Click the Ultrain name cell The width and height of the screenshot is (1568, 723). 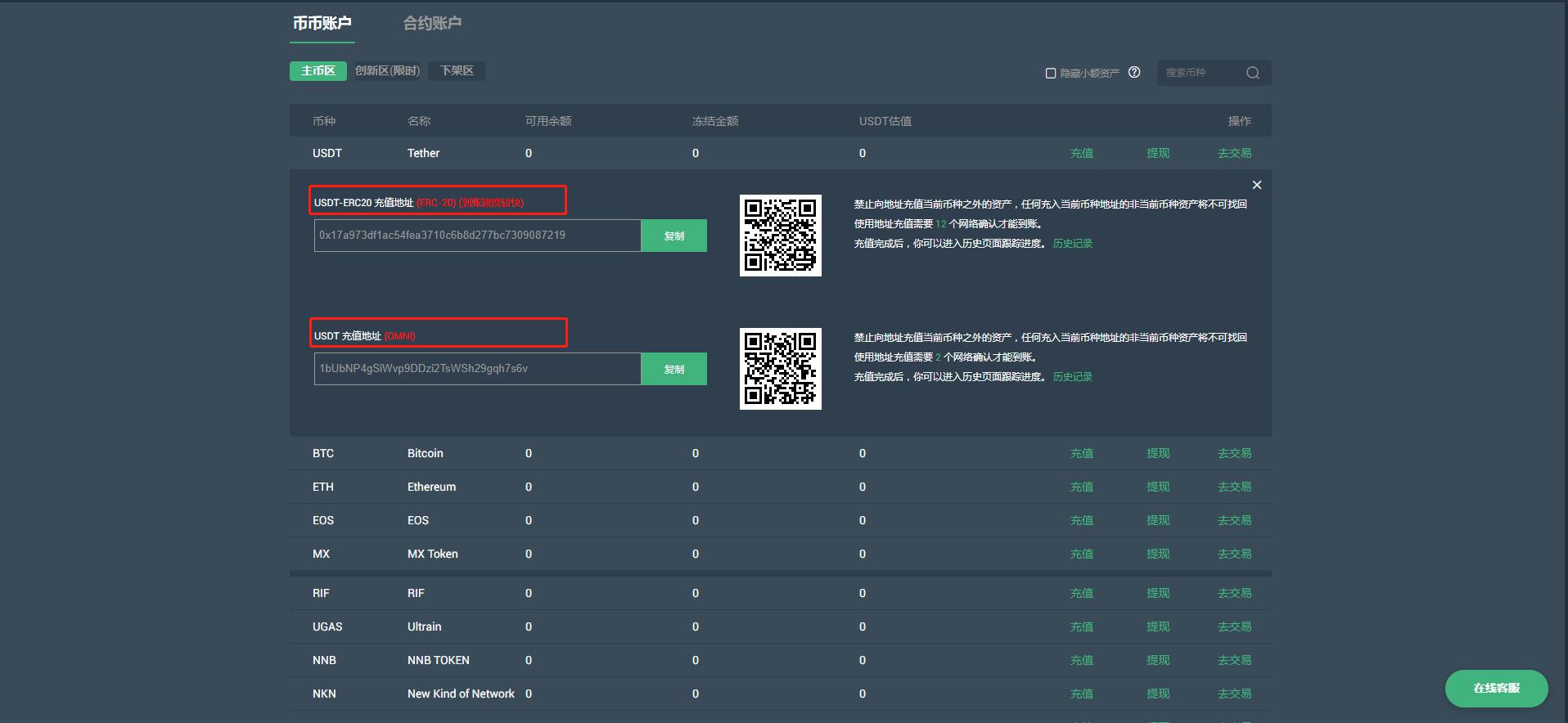(424, 626)
